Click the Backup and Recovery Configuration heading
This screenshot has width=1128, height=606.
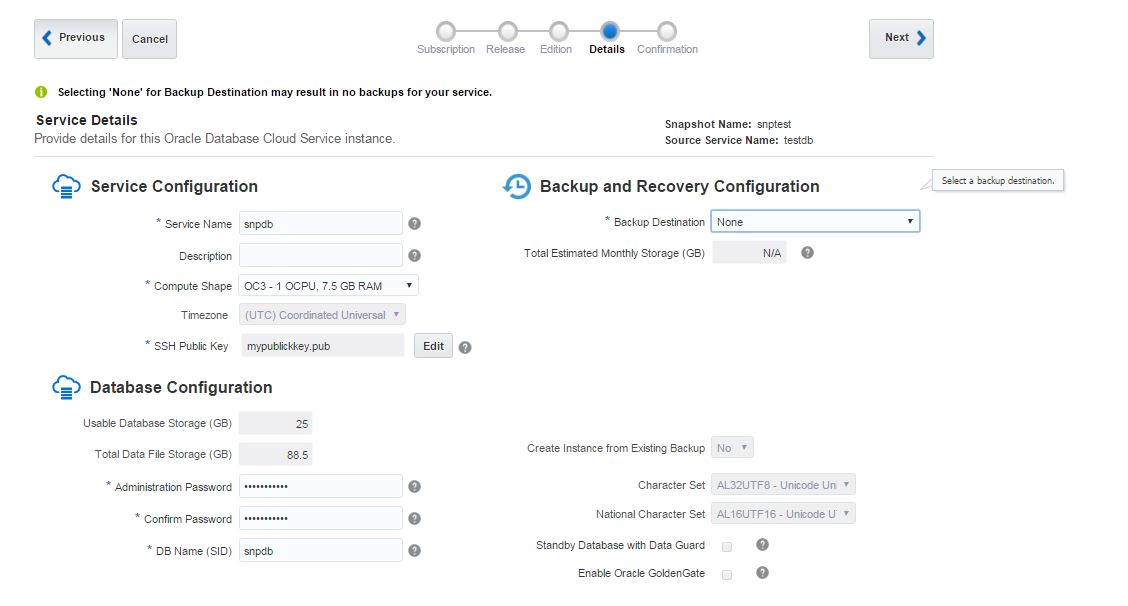(x=680, y=186)
